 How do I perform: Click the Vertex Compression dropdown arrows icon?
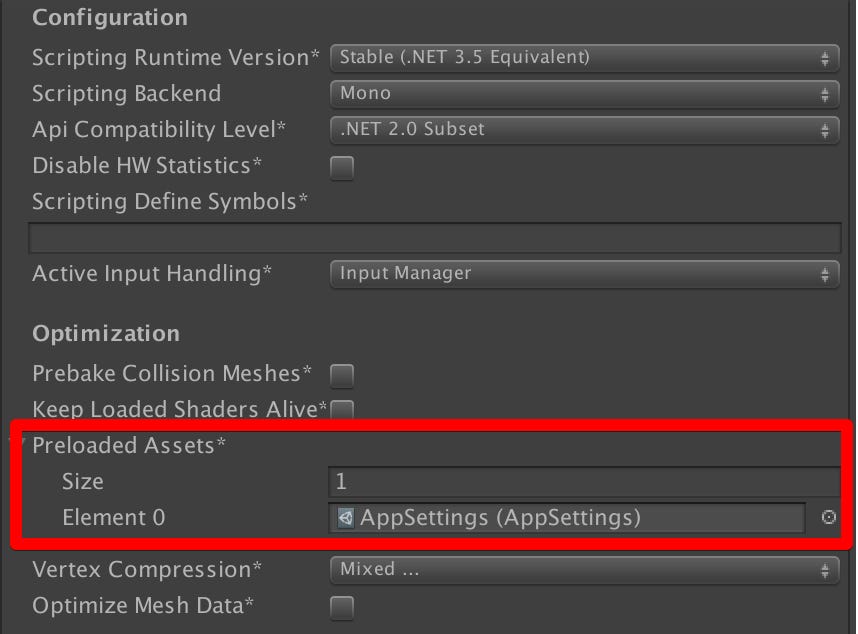coord(826,569)
